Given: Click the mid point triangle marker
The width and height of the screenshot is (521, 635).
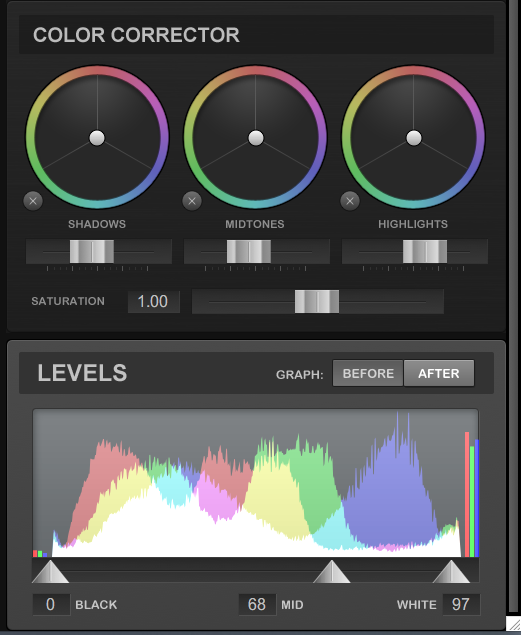Looking at the screenshot, I should [x=332, y=571].
